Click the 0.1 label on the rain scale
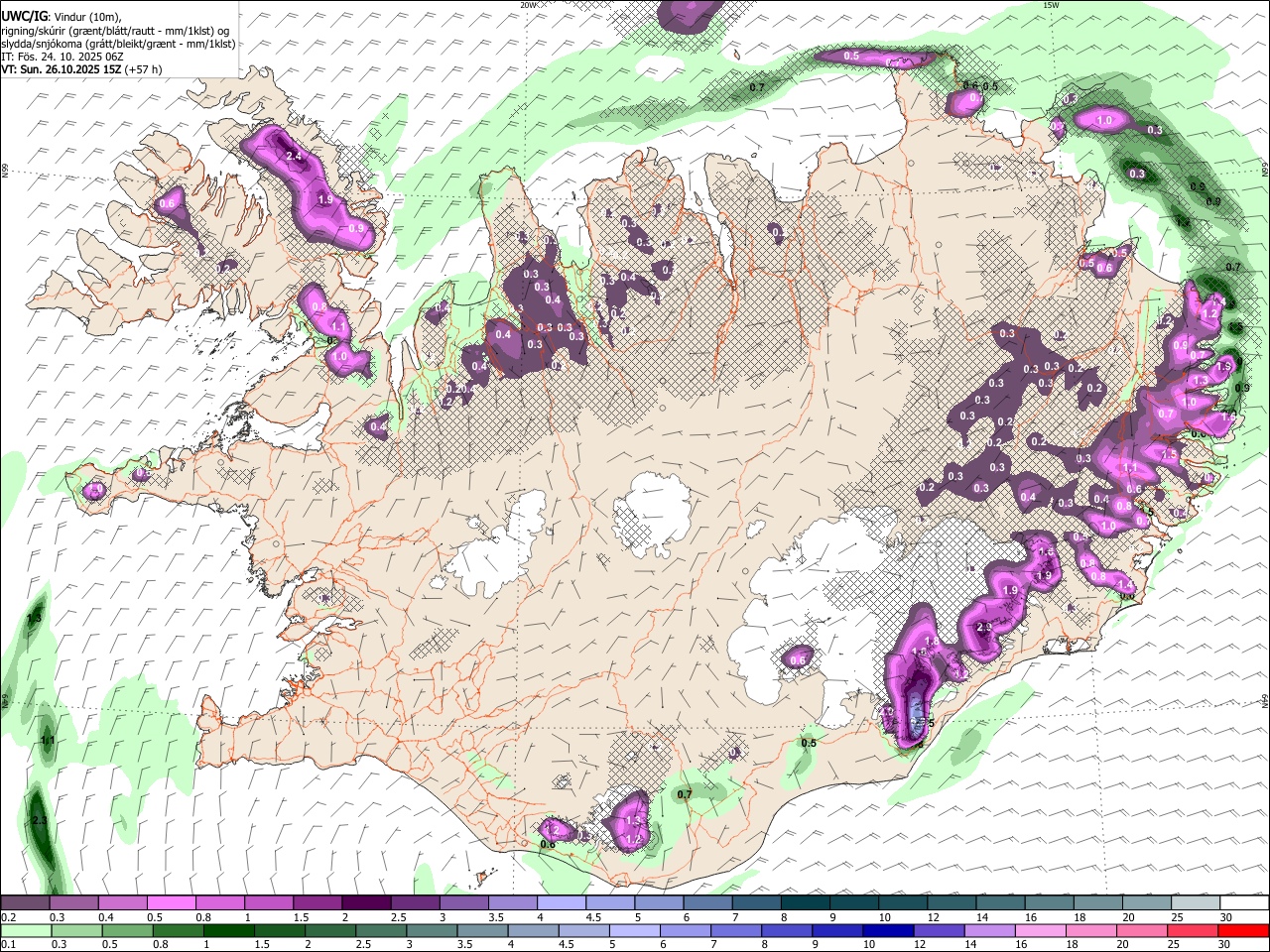The width and height of the screenshot is (1270, 952). click(9, 945)
